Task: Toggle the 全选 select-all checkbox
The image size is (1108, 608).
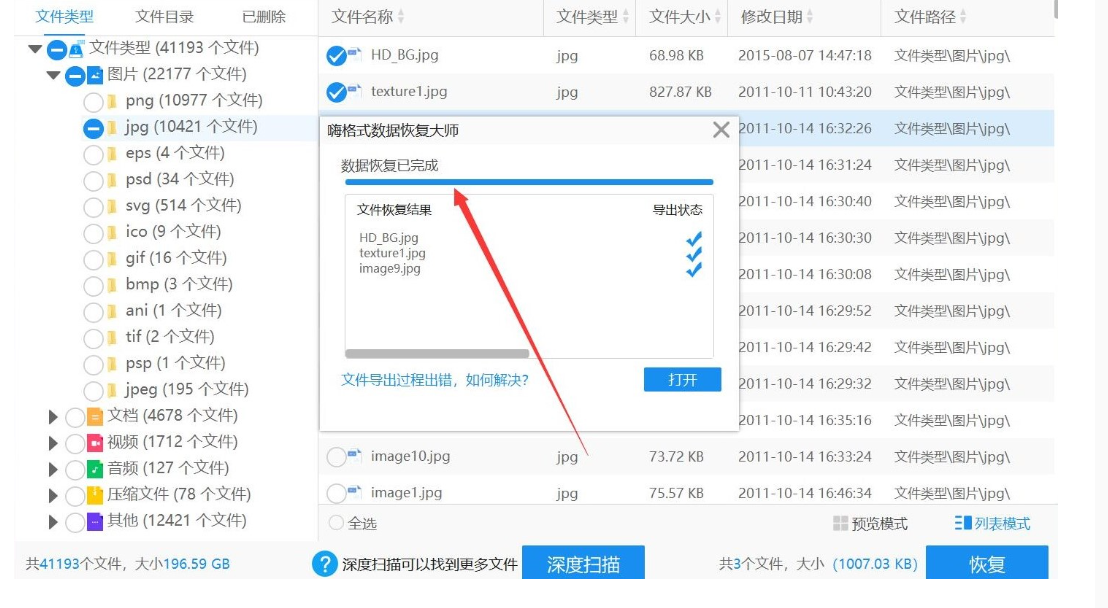Action: 336,523
